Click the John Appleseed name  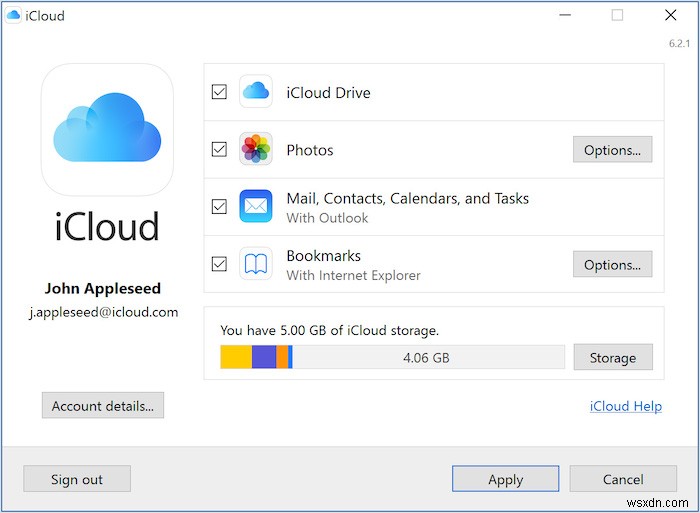(x=103, y=288)
